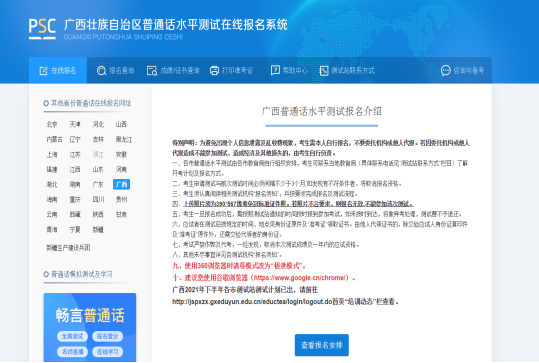Image resolution: width=539 pixels, height=363 pixels.
Task: Select the 四川 province link
Action: [x=98, y=199]
